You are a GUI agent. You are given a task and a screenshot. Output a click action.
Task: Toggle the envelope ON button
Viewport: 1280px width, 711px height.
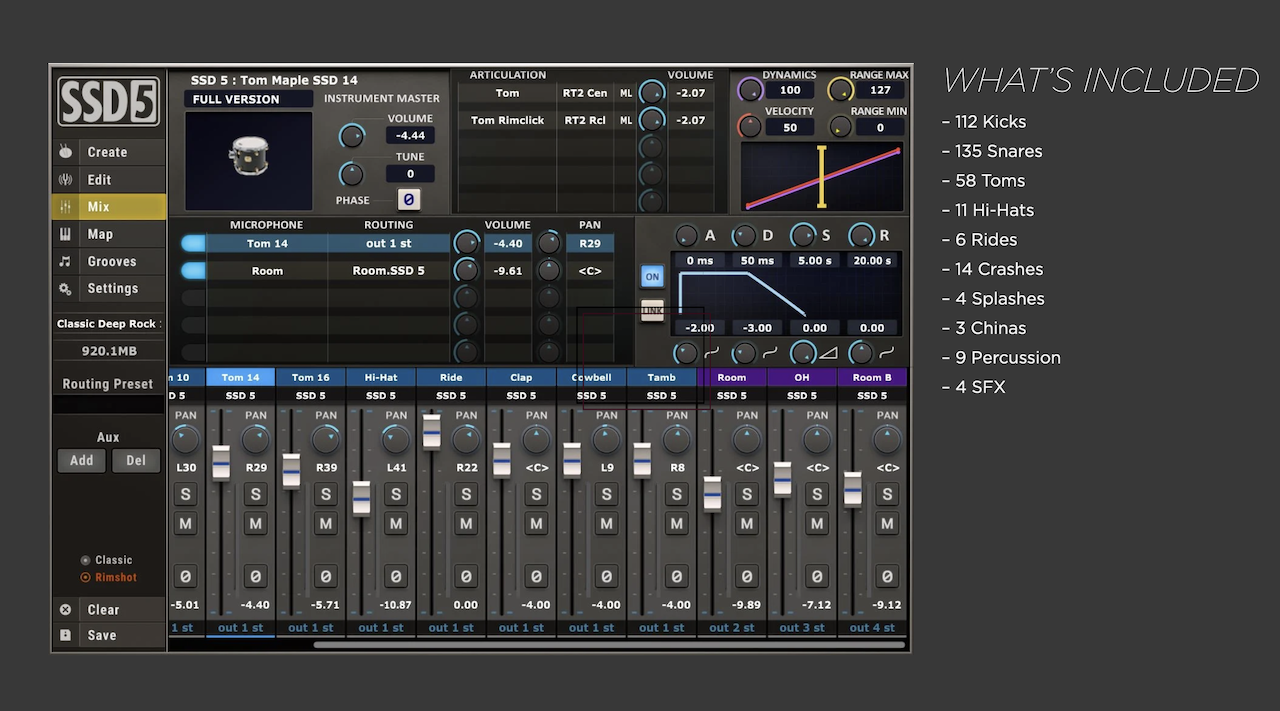(652, 276)
